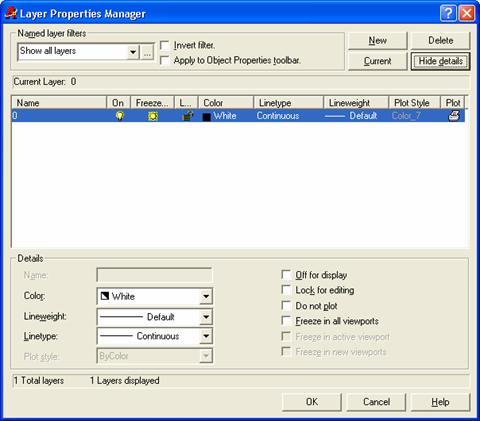Click the White color swatch of layer 0
The height and width of the screenshot is (421, 480).
(207, 117)
